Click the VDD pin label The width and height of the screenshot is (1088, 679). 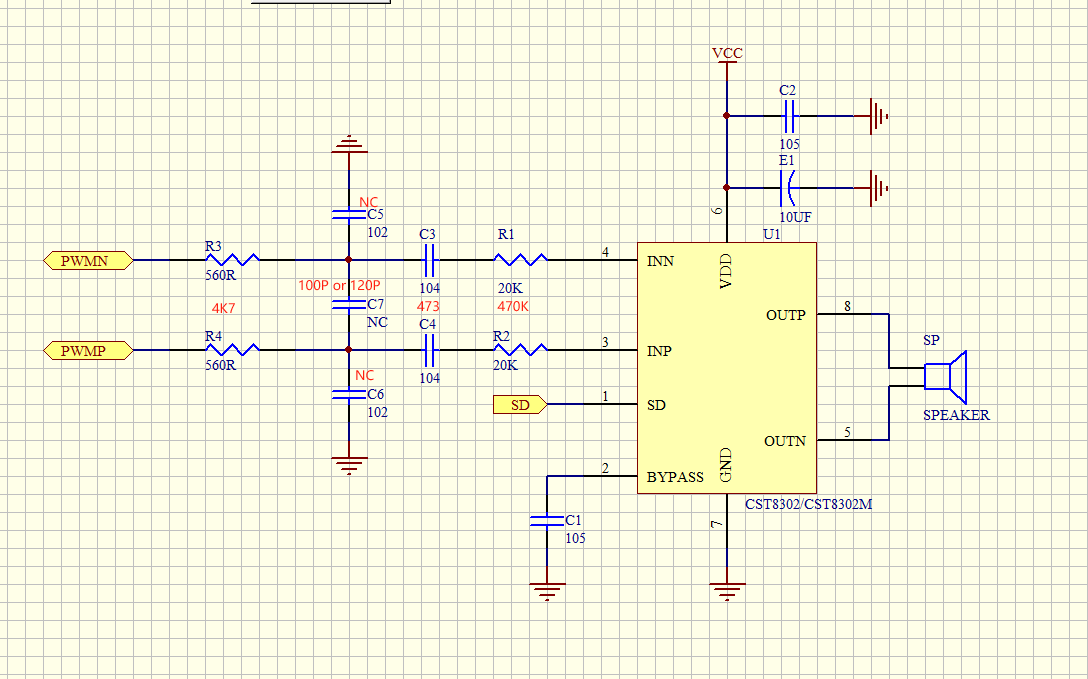pyautogui.click(x=726, y=271)
